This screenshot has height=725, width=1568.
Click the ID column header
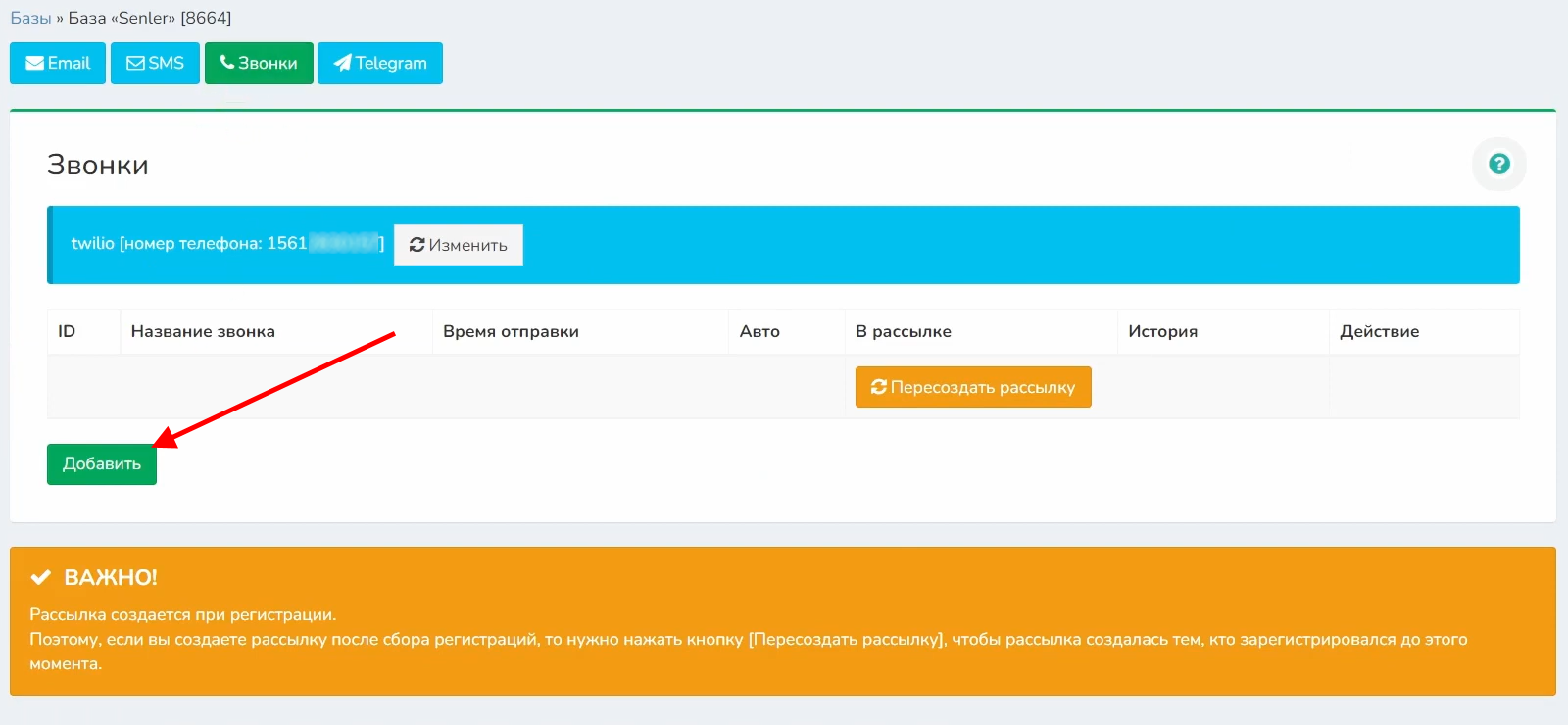click(67, 331)
